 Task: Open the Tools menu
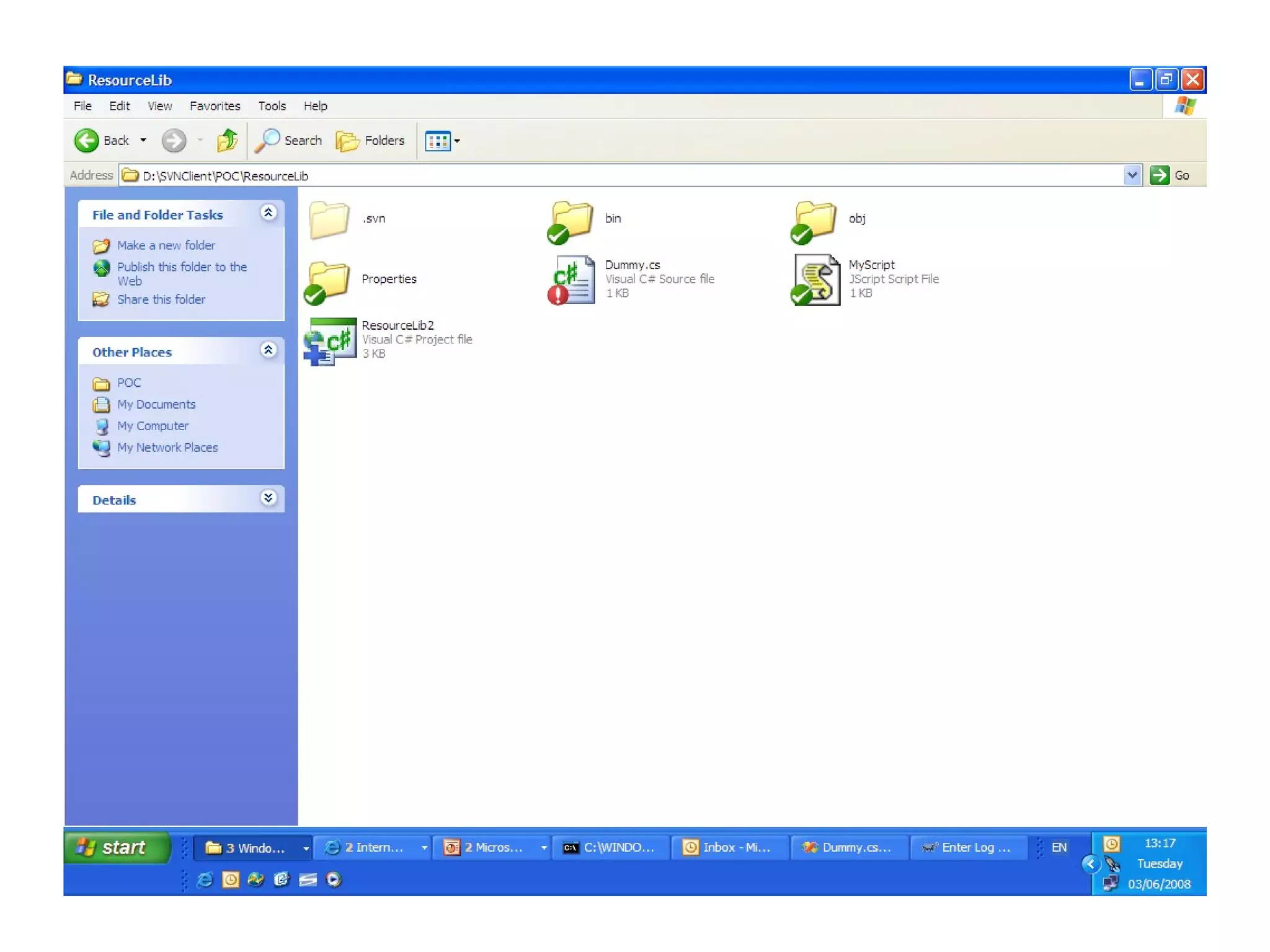(272, 106)
